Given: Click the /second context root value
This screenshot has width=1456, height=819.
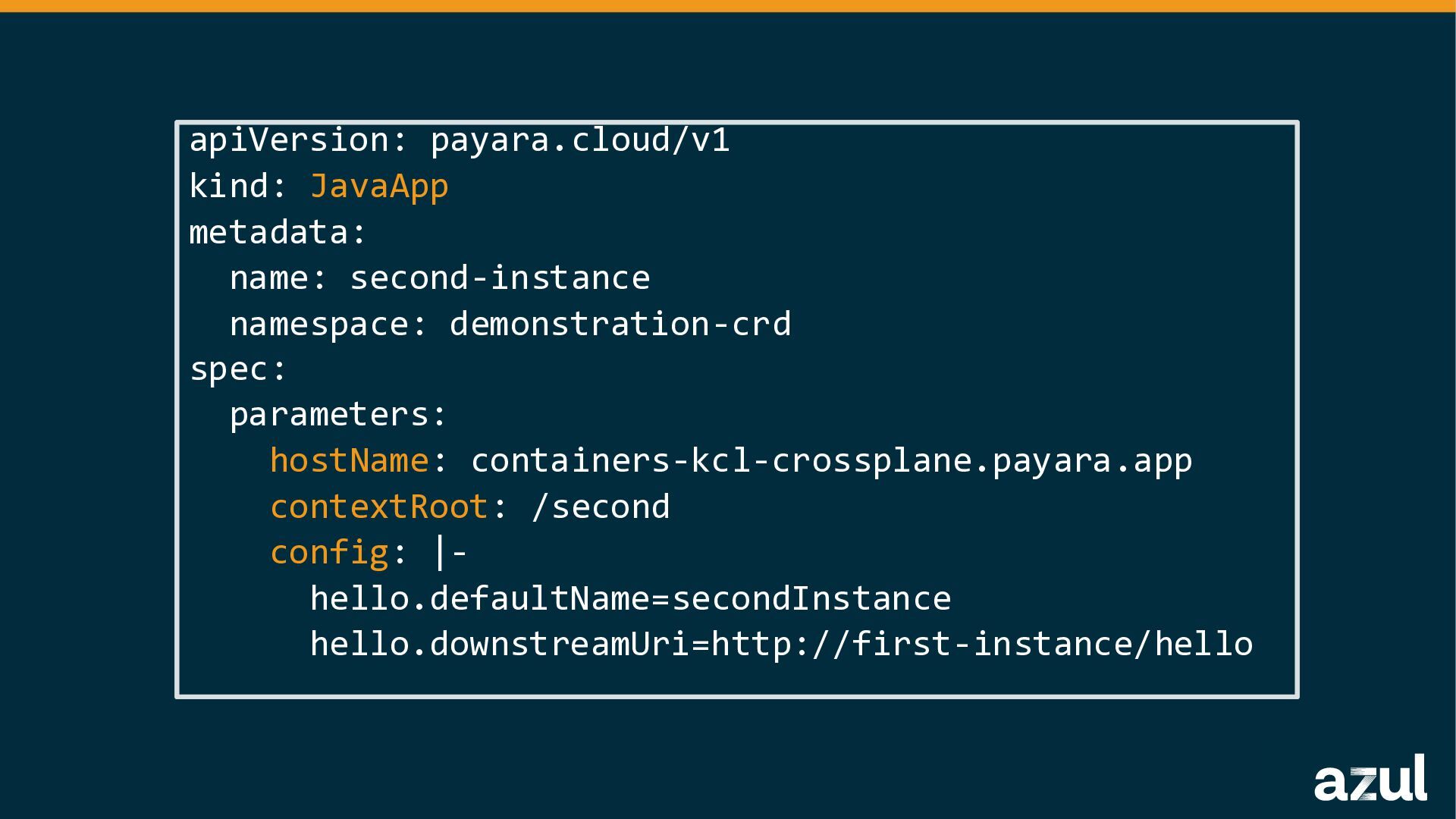Looking at the screenshot, I should click(x=600, y=507).
